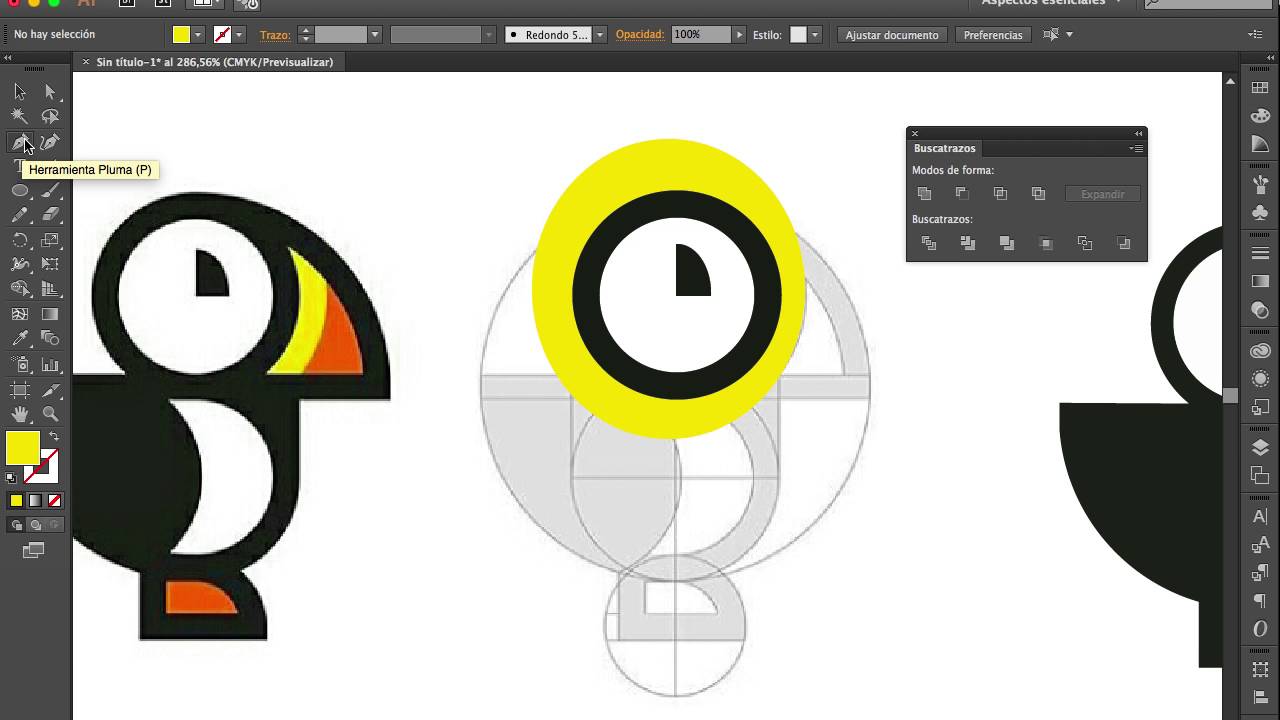
Task: Click Unite shape mode in Buscatrazos
Action: point(924,194)
